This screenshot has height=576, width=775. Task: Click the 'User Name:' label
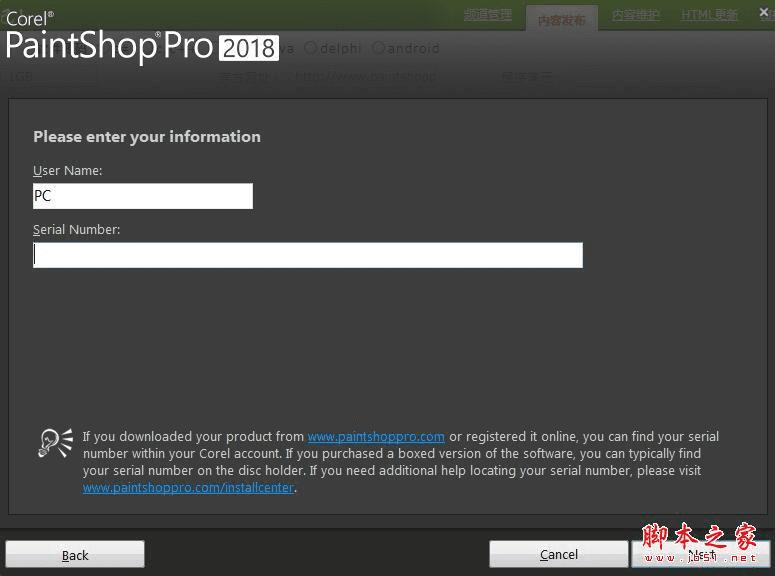pyautogui.click(x=68, y=171)
